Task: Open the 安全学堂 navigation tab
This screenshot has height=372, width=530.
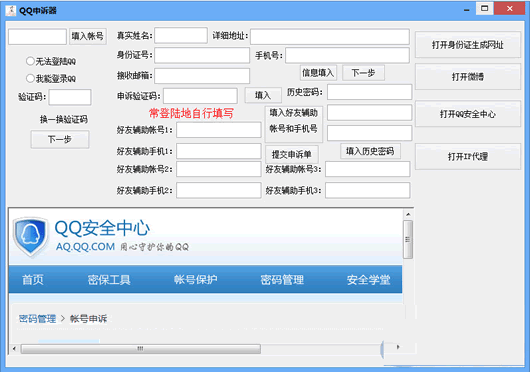Action: coord(368,280)
